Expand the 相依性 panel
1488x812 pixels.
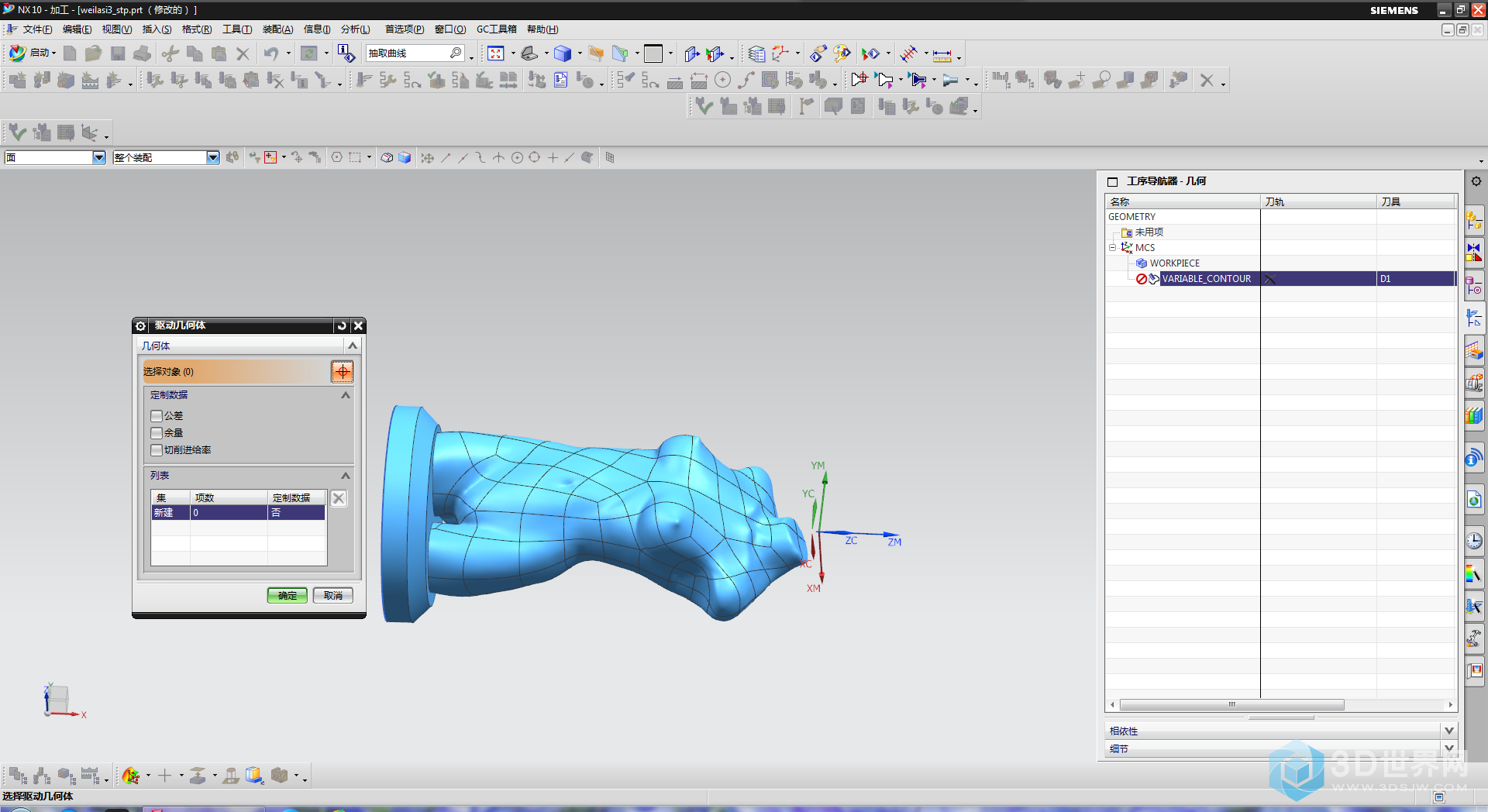click(1448, 731)
